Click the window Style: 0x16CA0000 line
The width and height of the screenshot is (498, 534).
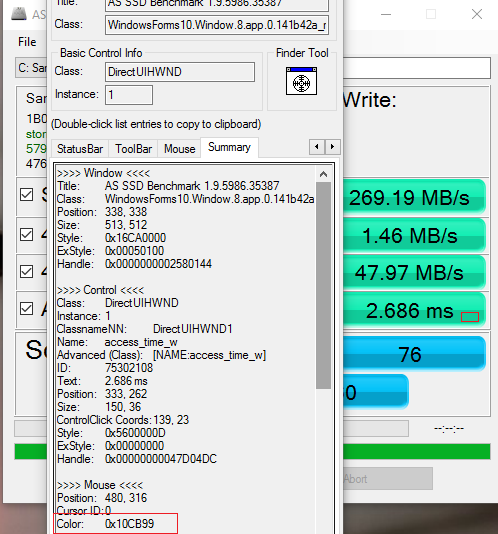tap(111, 238)
